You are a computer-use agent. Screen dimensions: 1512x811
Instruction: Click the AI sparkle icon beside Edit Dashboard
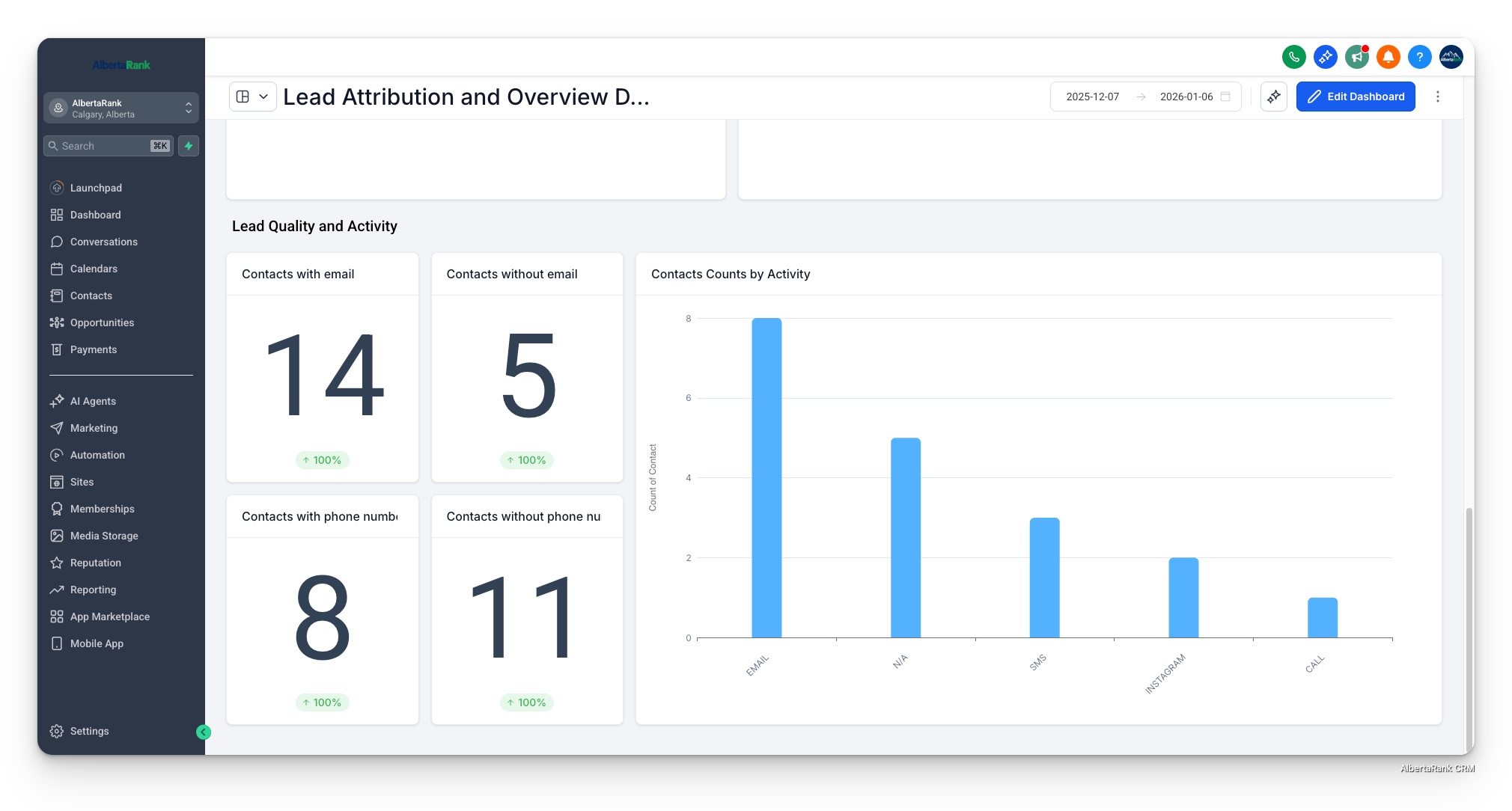coord(1273,97)
